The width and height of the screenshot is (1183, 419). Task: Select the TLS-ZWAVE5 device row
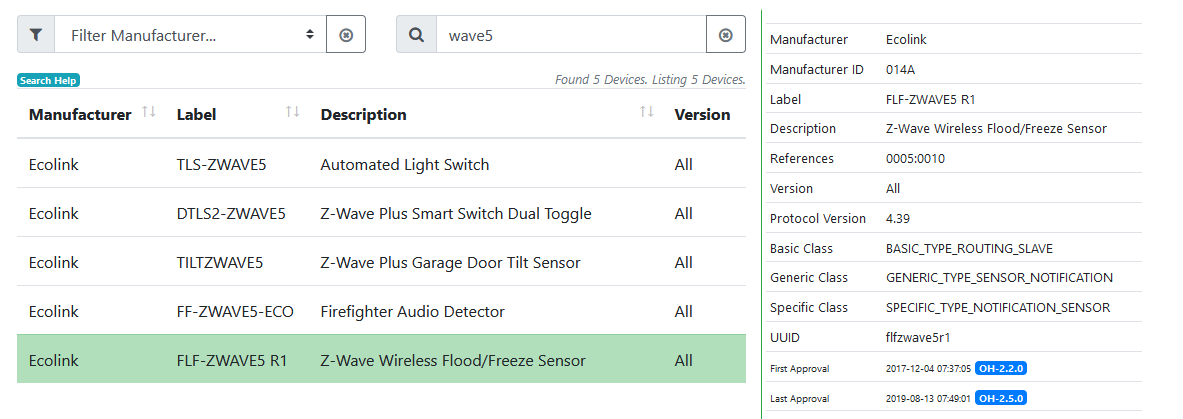[381, 164]
